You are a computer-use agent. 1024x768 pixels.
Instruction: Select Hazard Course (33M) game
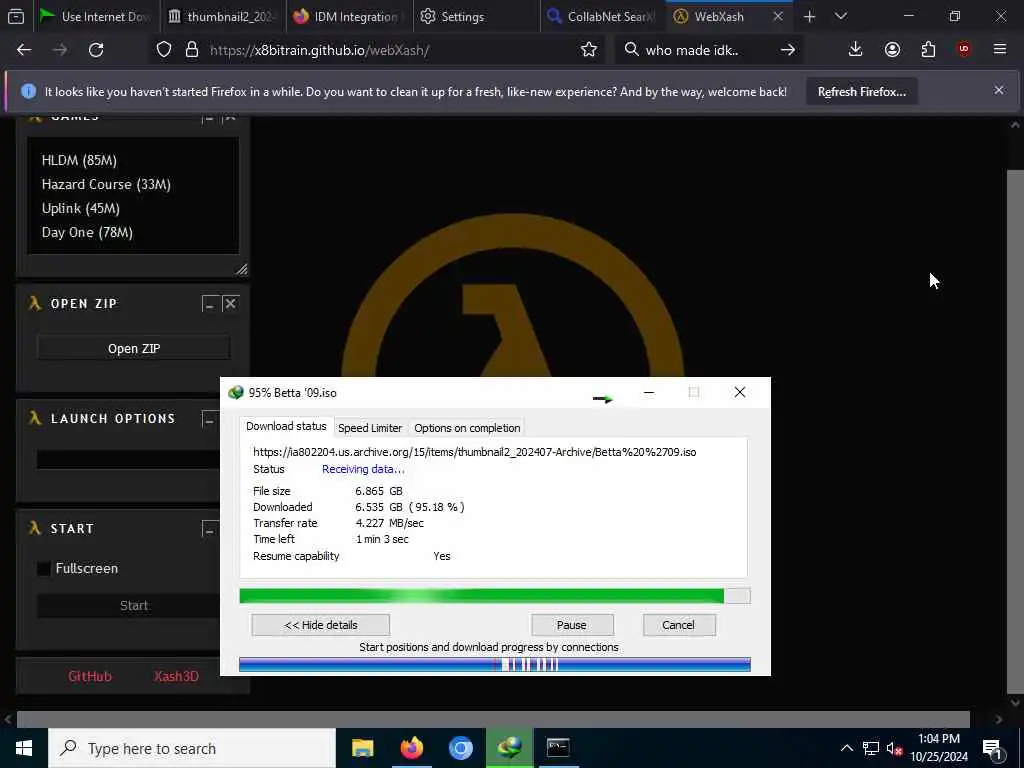[x=106, y=184]
